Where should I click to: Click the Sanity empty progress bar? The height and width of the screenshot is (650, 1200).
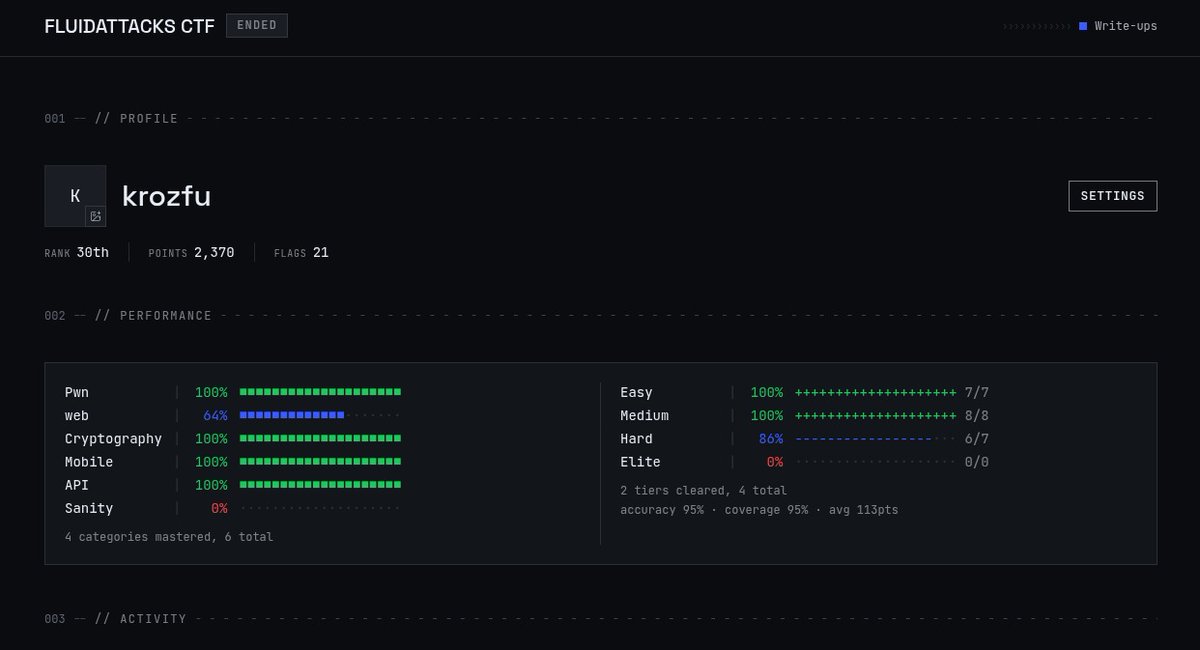point(320,508)
